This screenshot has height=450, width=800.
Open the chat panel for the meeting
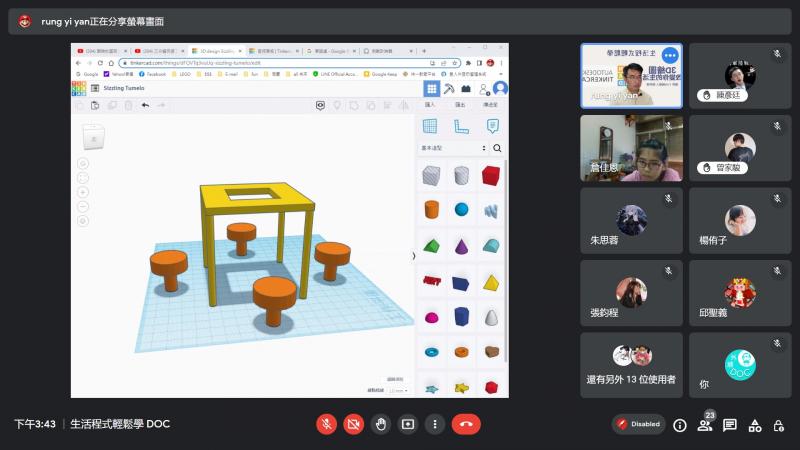(730, 425)
